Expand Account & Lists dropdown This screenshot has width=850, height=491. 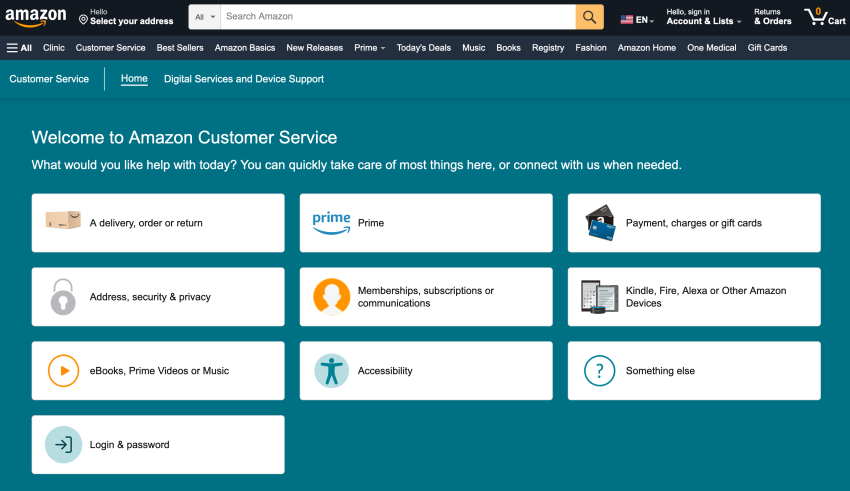703,17
